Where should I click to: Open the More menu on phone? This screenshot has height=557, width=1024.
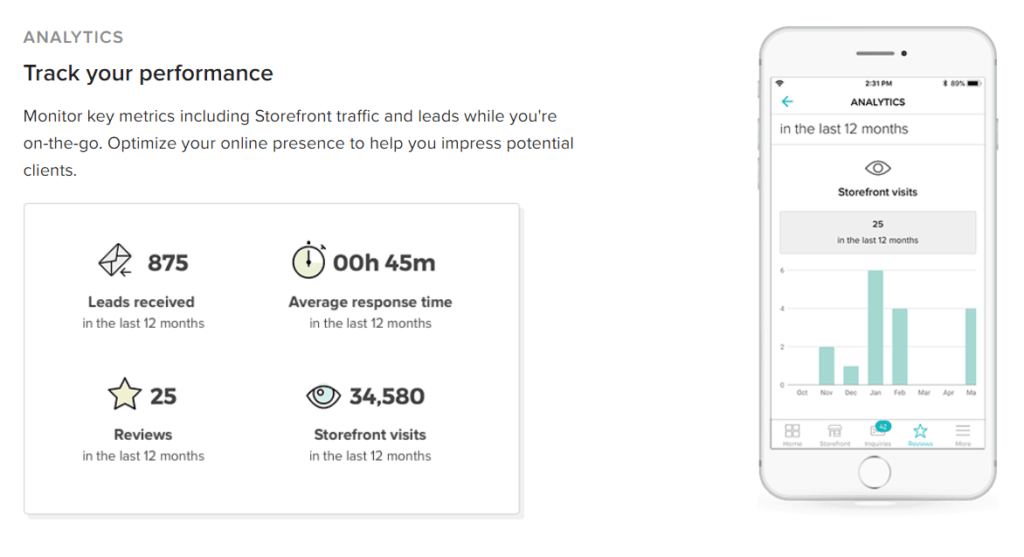(x=963, y=433)
